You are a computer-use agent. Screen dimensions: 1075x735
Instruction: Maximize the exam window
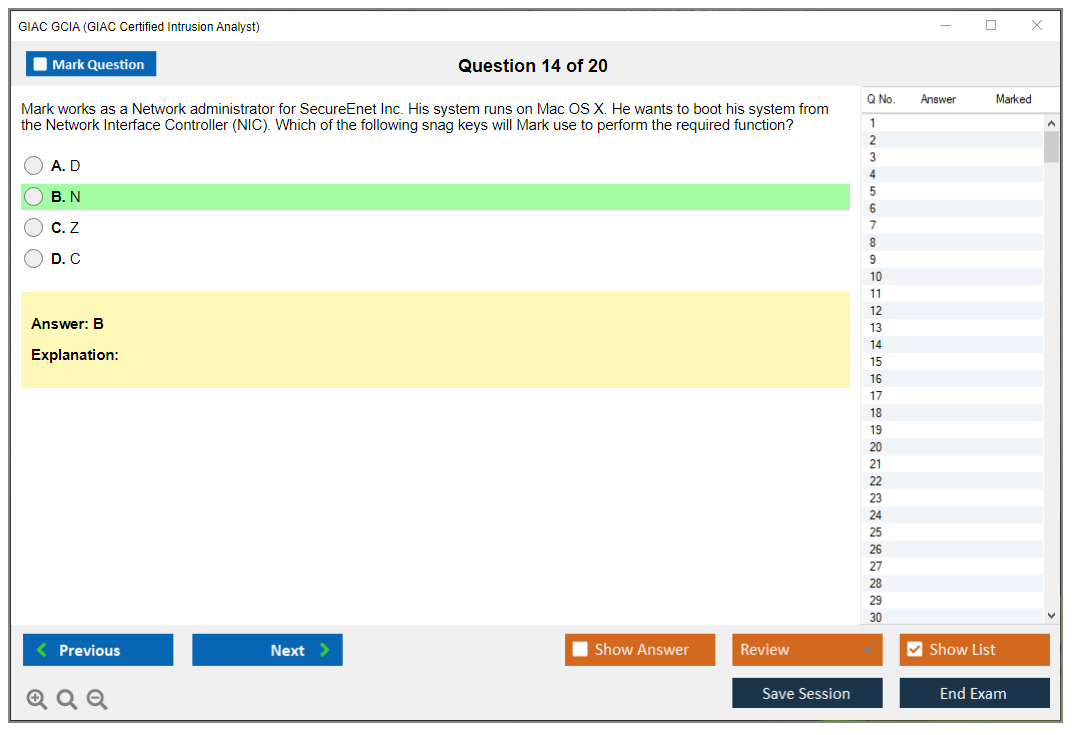[991, 26]
